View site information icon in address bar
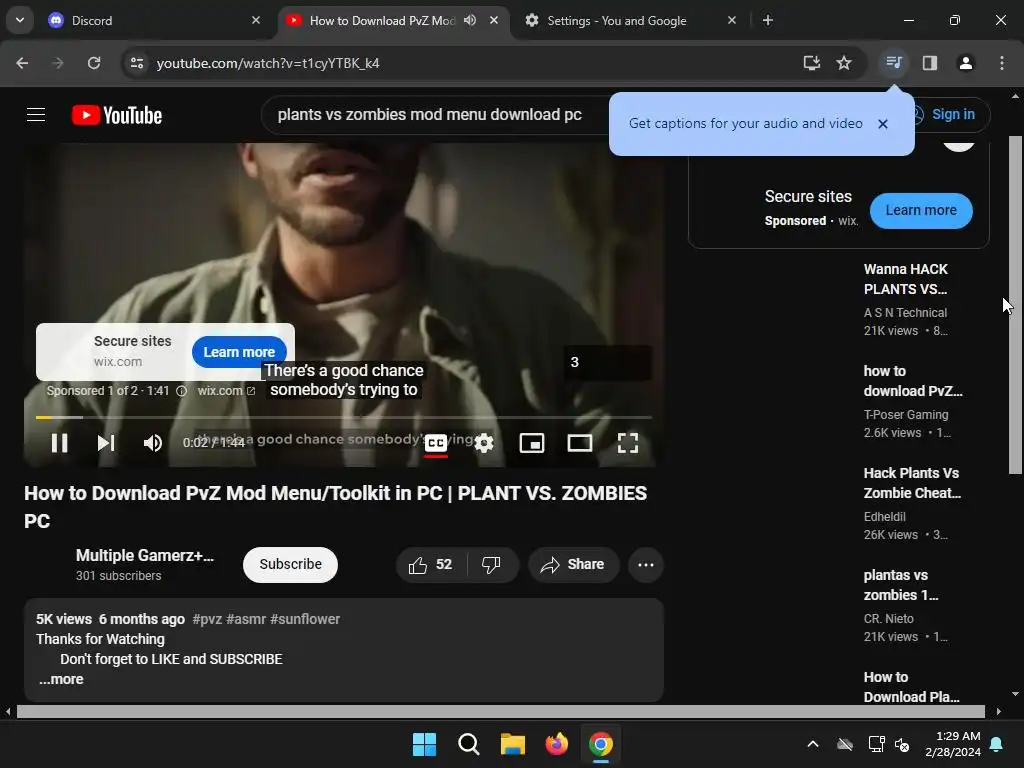The height and width of the screenshot is (768, 1024). 137,63
